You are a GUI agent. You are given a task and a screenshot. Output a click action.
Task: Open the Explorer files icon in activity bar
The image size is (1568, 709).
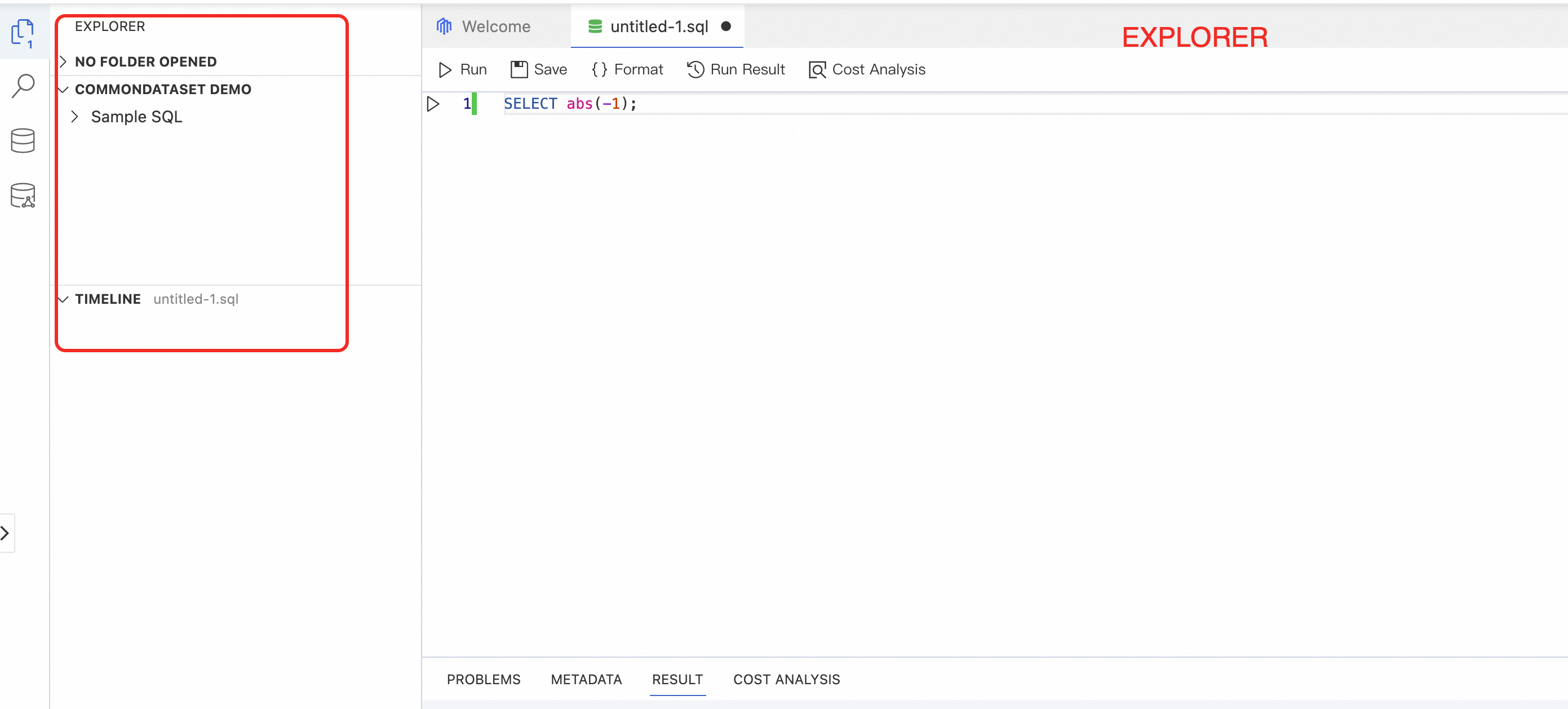click(x=23, y=32)
